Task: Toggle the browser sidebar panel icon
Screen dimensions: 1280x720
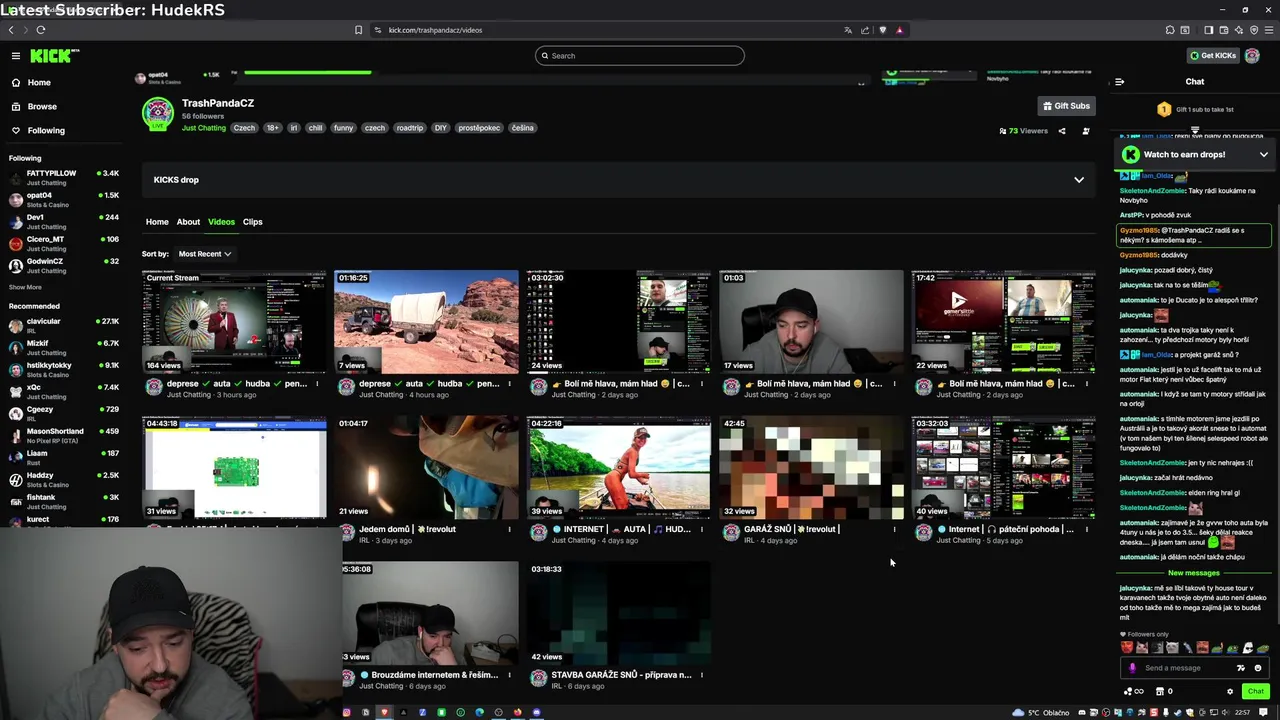Action: coord(1209,30)
